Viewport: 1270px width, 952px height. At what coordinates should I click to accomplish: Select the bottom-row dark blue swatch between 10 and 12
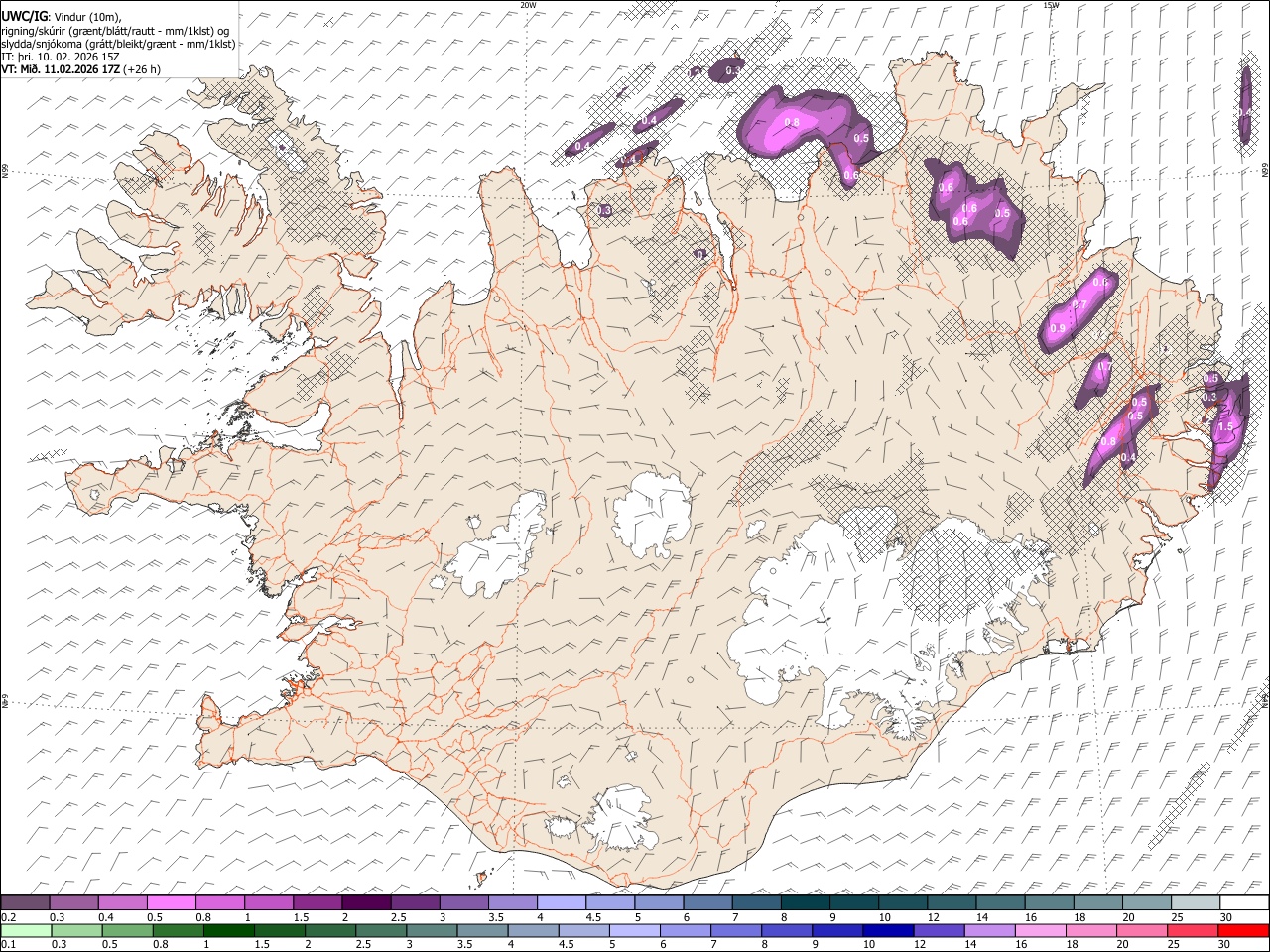click(887, 930)
